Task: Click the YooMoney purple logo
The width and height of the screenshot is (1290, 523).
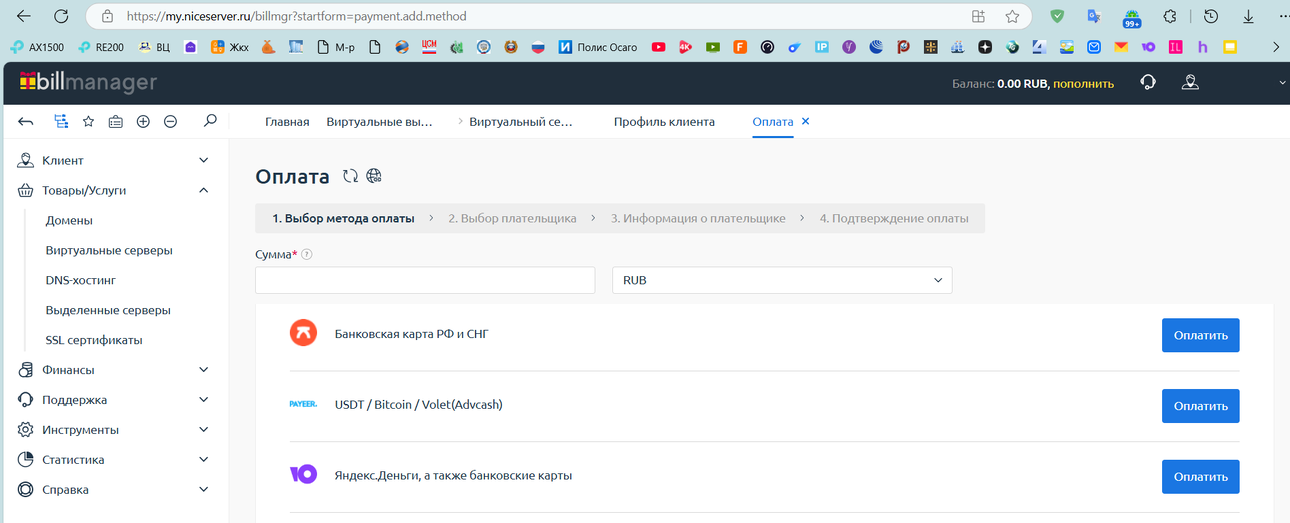Action: tap(303, 475)
